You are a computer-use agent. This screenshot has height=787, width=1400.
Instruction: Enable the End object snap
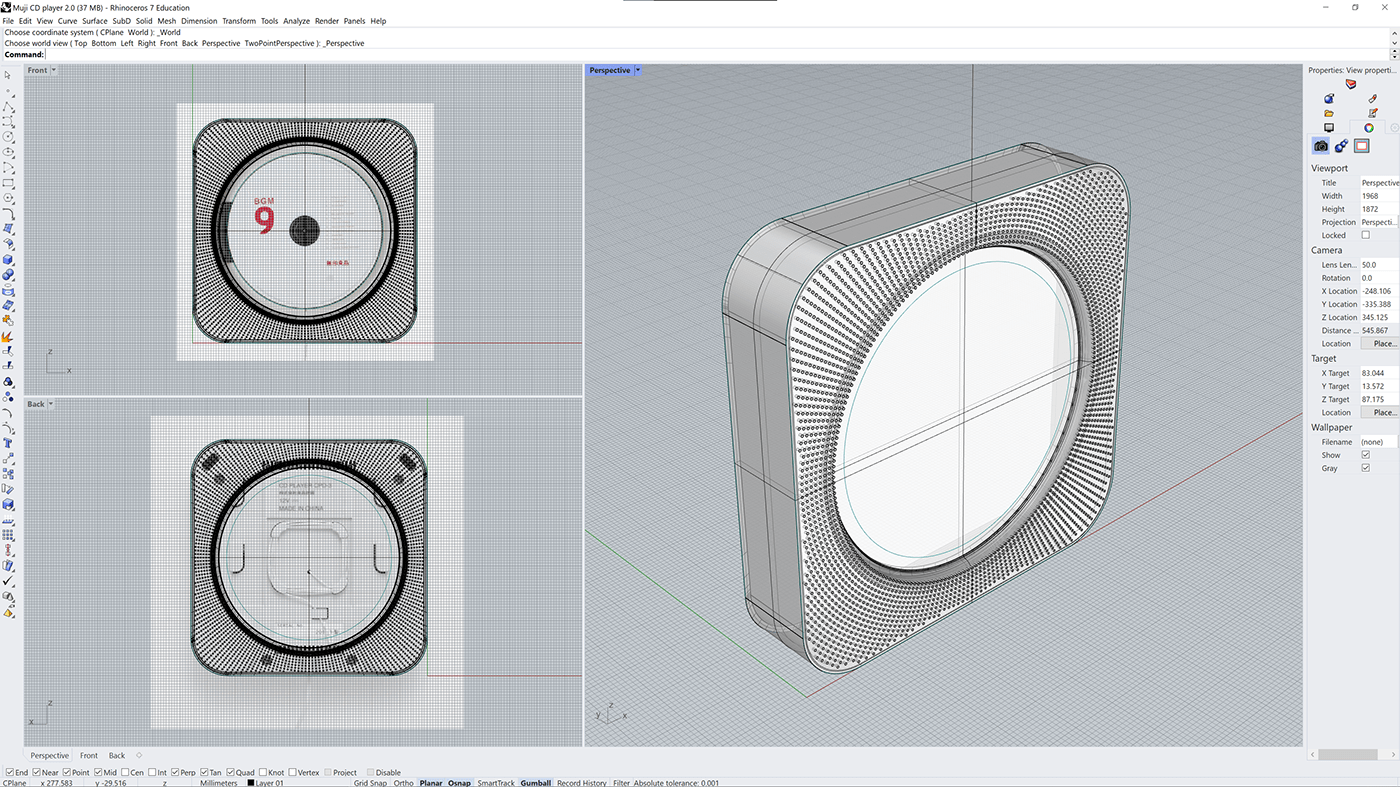click(9, 772)
